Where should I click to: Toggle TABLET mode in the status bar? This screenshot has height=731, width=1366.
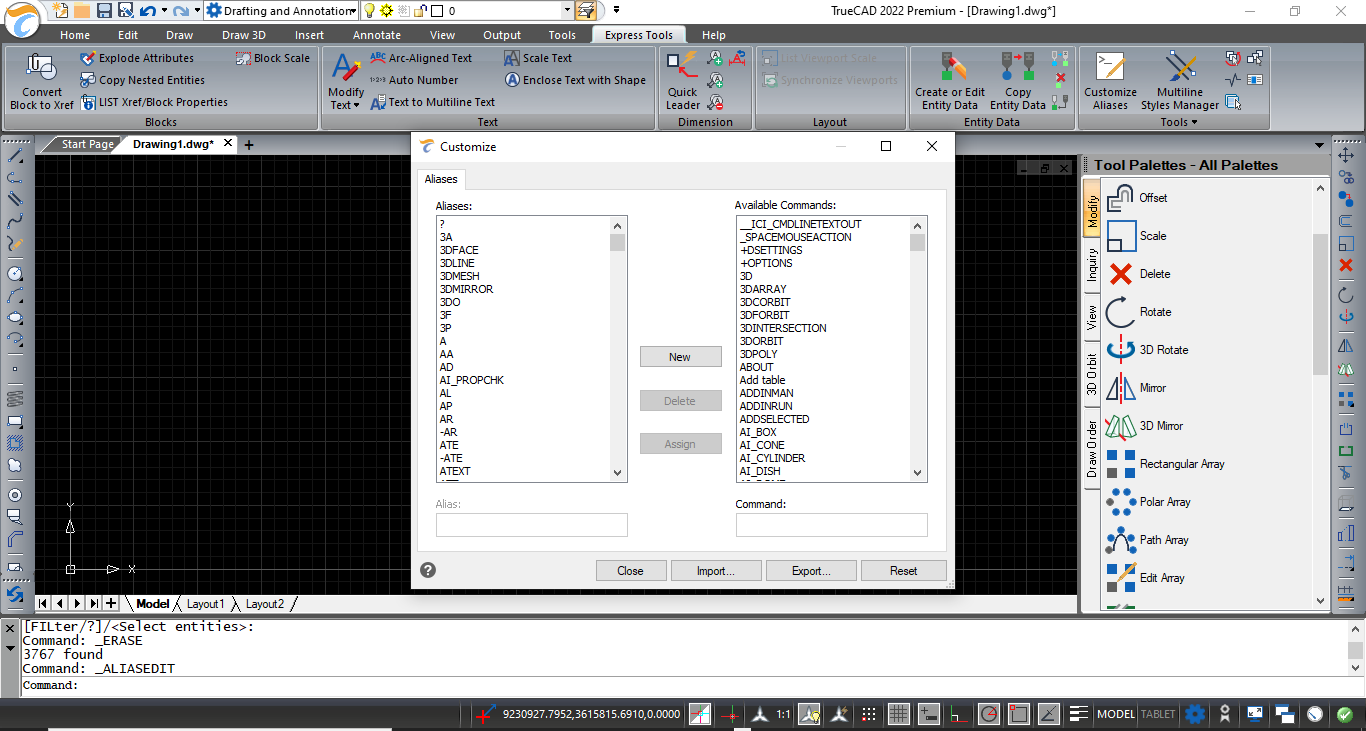point(1159,714)
